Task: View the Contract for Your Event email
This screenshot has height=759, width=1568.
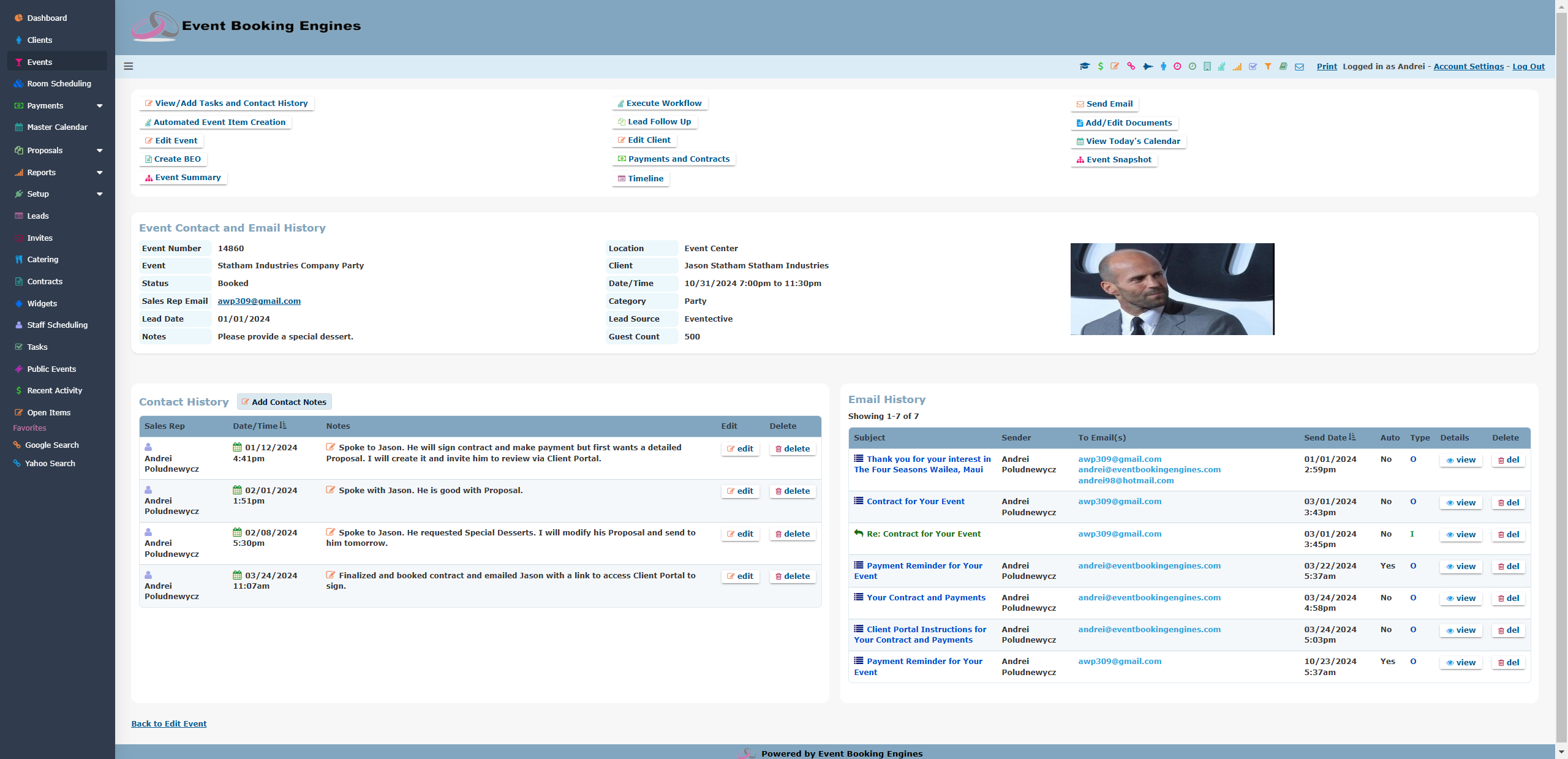Action: pos(1461,502)
